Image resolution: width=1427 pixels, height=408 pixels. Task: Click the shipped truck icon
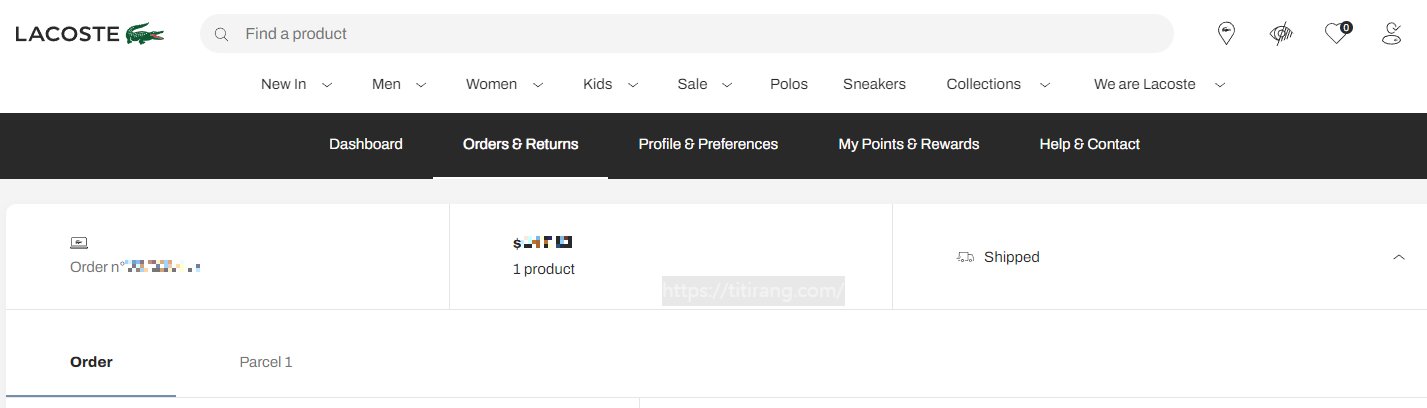coord(965,257)
